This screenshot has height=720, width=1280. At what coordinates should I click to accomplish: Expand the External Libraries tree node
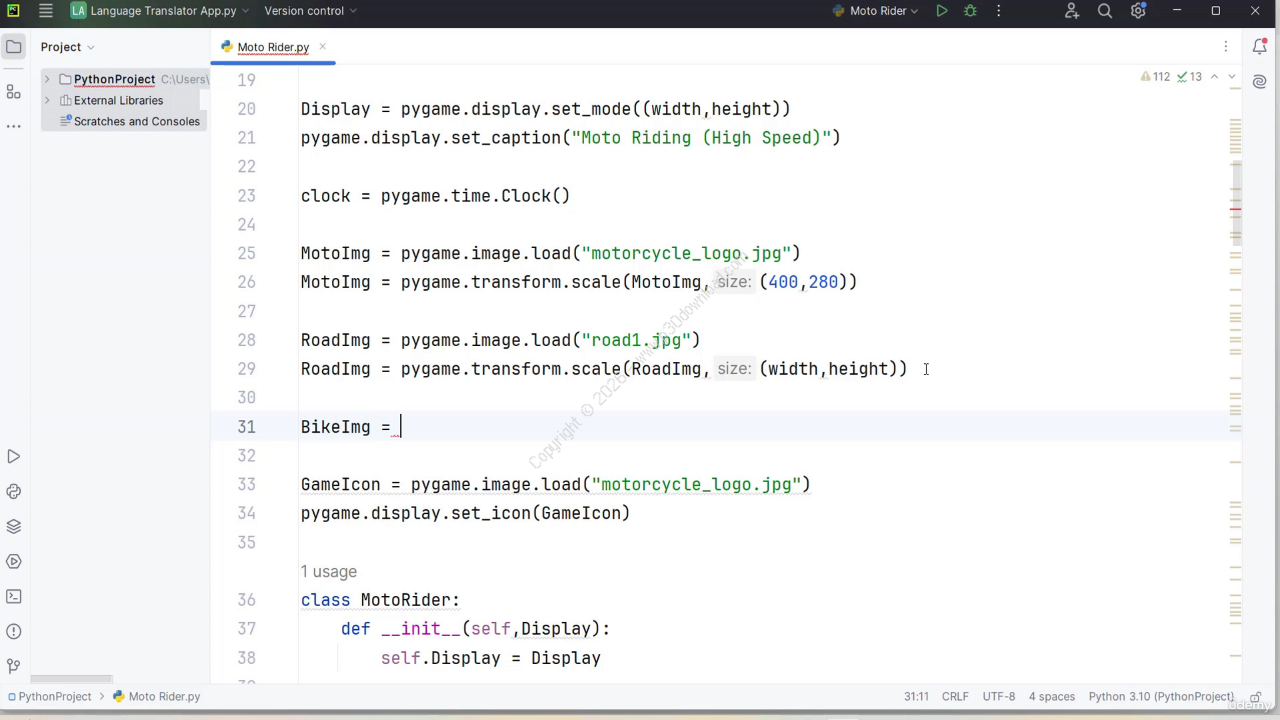[x=47, y=100]
